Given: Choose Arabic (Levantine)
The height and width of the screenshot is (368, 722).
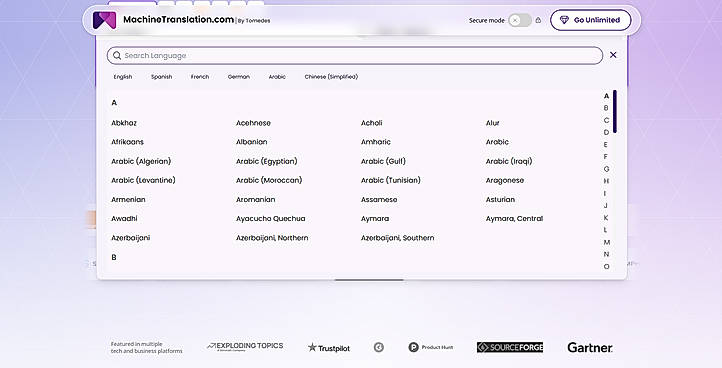Looking at the screenshot, I should (143, 180).
